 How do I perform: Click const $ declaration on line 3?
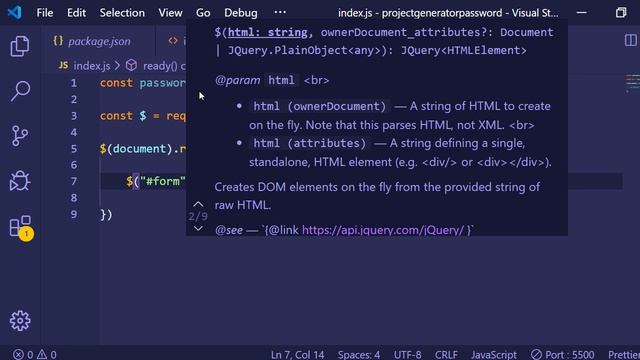click(x=123, y=116)
